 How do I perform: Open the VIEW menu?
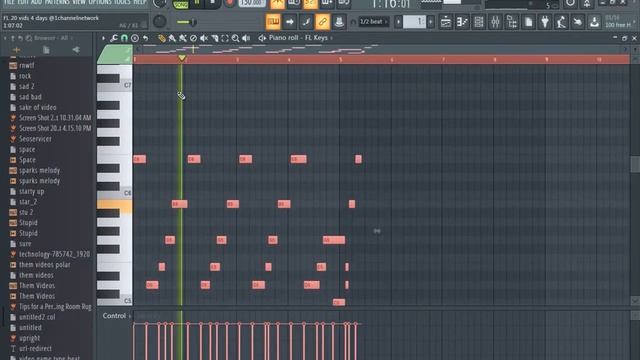(79, 2)
